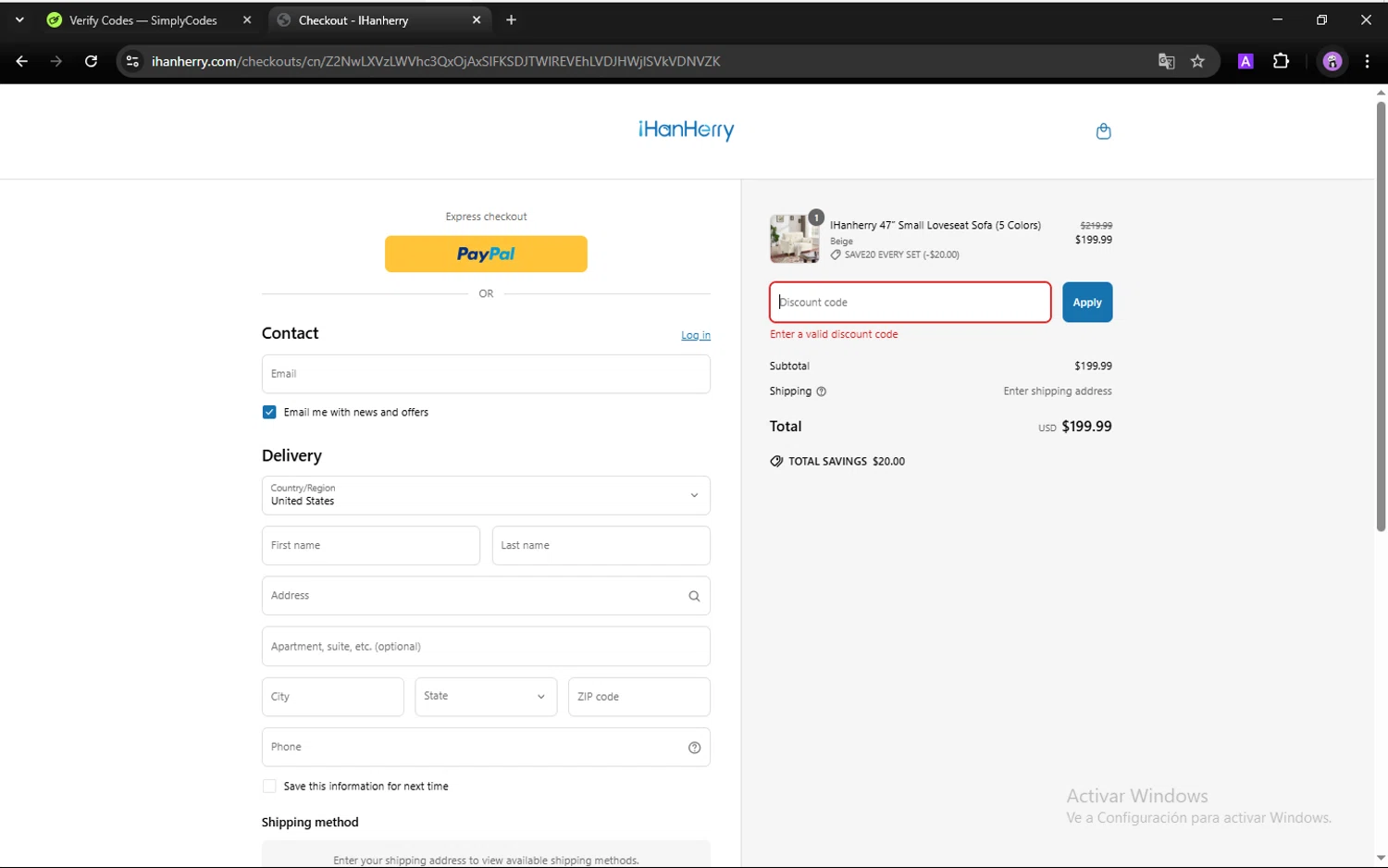Open the browser extensions puzzle icon

click(1281, 61)
